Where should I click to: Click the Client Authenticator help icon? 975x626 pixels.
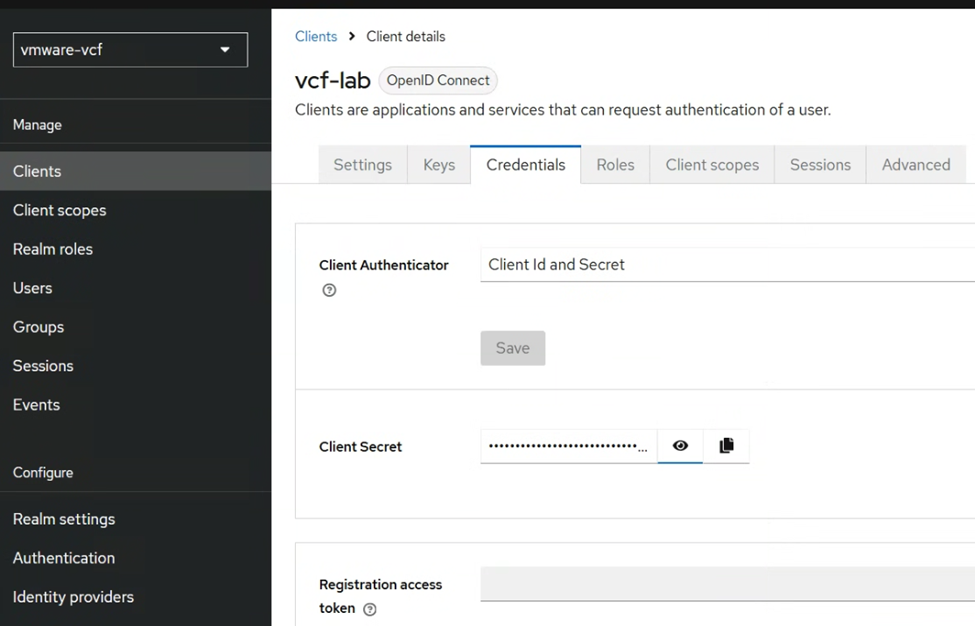pos(329,290)
